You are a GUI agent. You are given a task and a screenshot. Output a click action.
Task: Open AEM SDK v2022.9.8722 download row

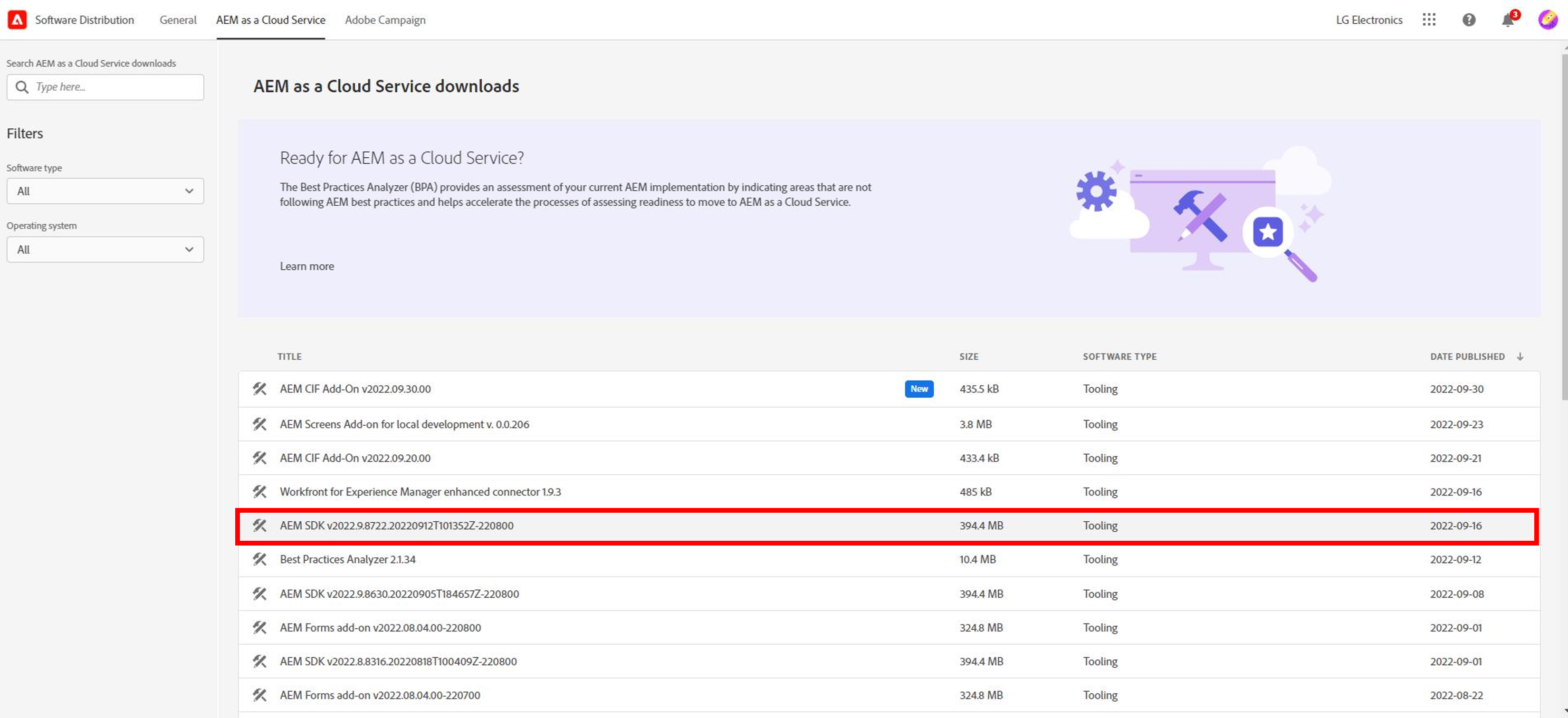pos(396,526)
